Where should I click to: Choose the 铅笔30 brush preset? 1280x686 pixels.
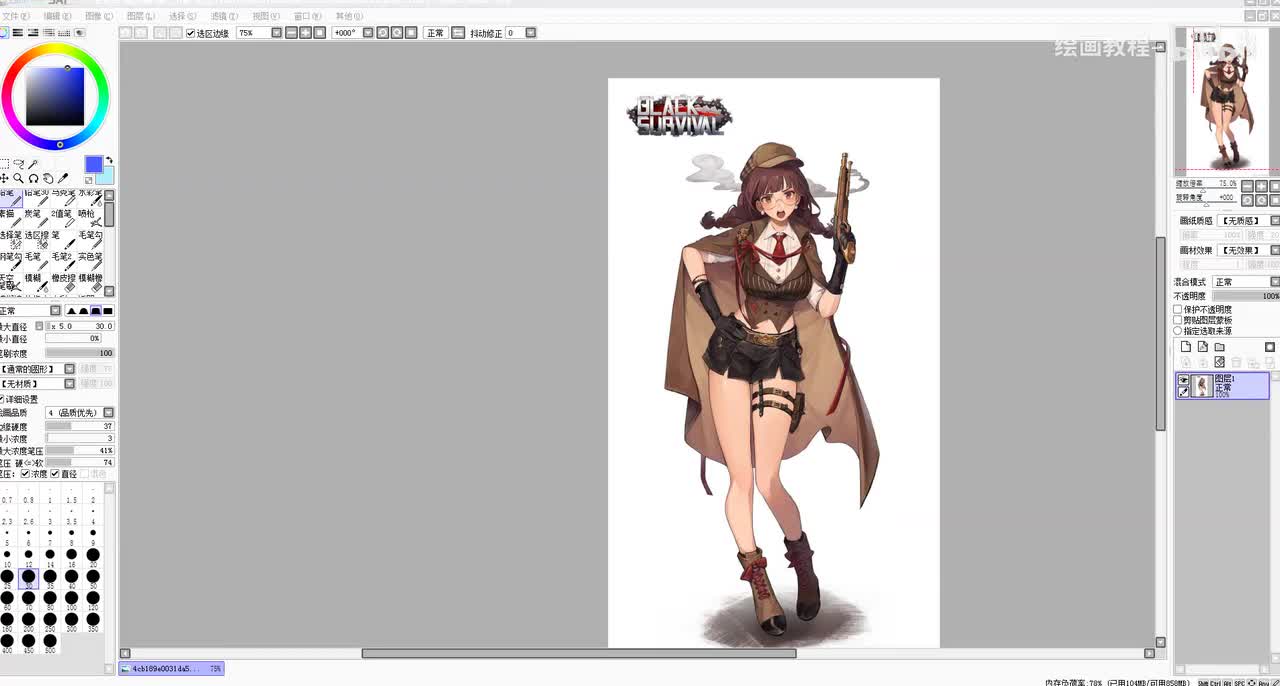click(38, 198)
